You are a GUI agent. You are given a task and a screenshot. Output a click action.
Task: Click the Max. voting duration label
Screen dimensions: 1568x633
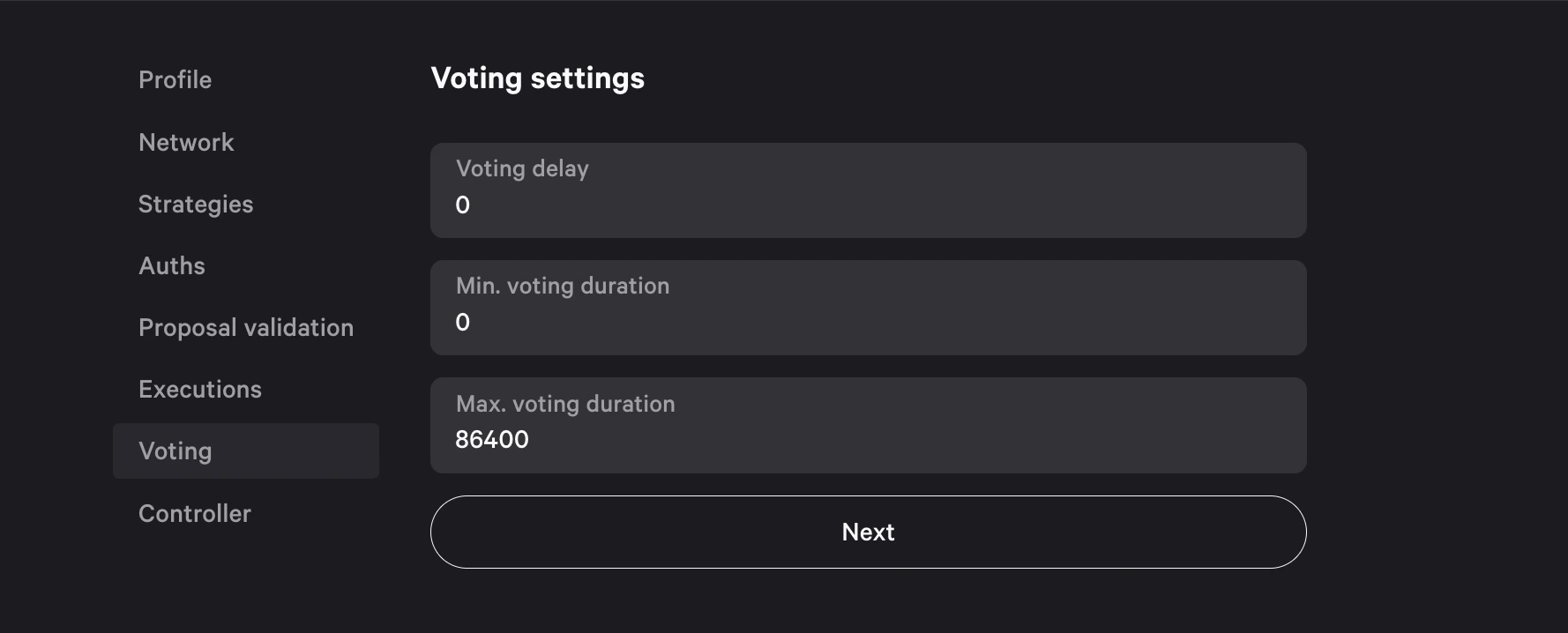pyautogui.click(x=565, y=404)
